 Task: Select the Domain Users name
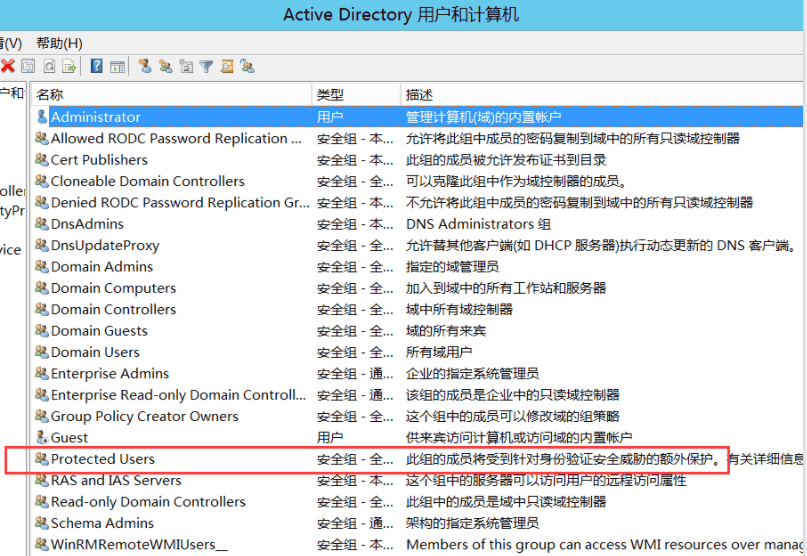click(x=95, y=352)
